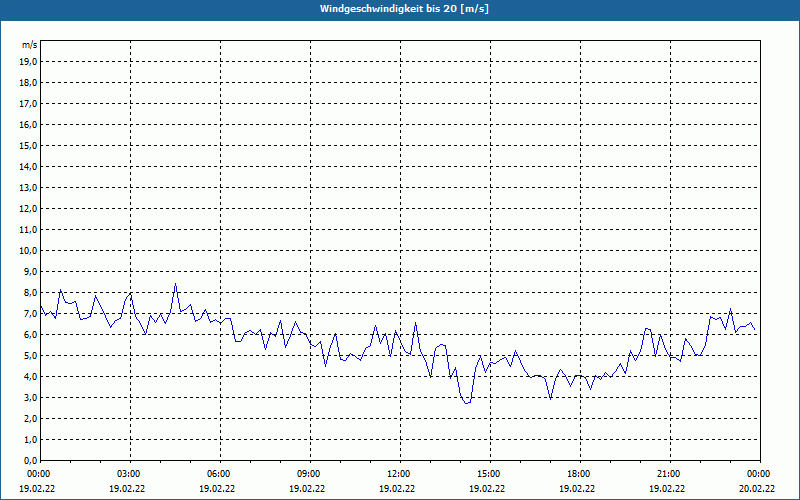Select the '19,0' y-axis label
Screen dimensions: 800x500
click(28, 62)
